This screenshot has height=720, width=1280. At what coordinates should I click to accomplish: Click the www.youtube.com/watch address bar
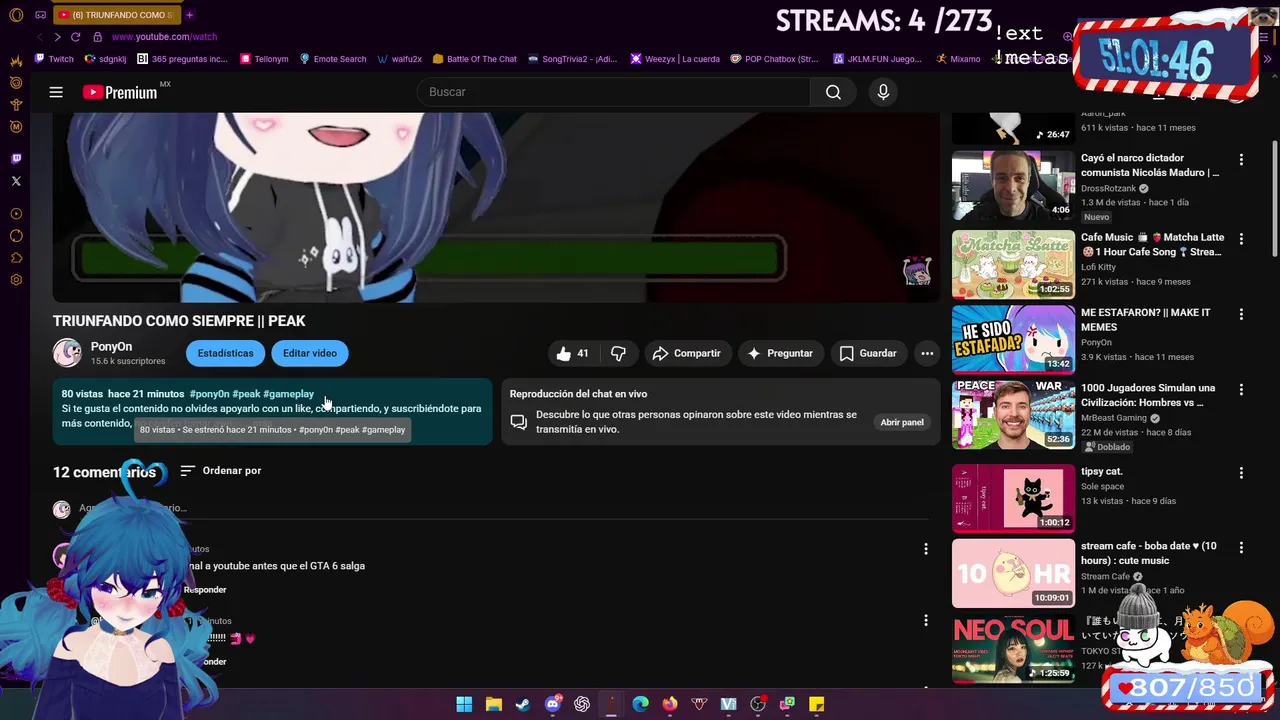[164, 37]
